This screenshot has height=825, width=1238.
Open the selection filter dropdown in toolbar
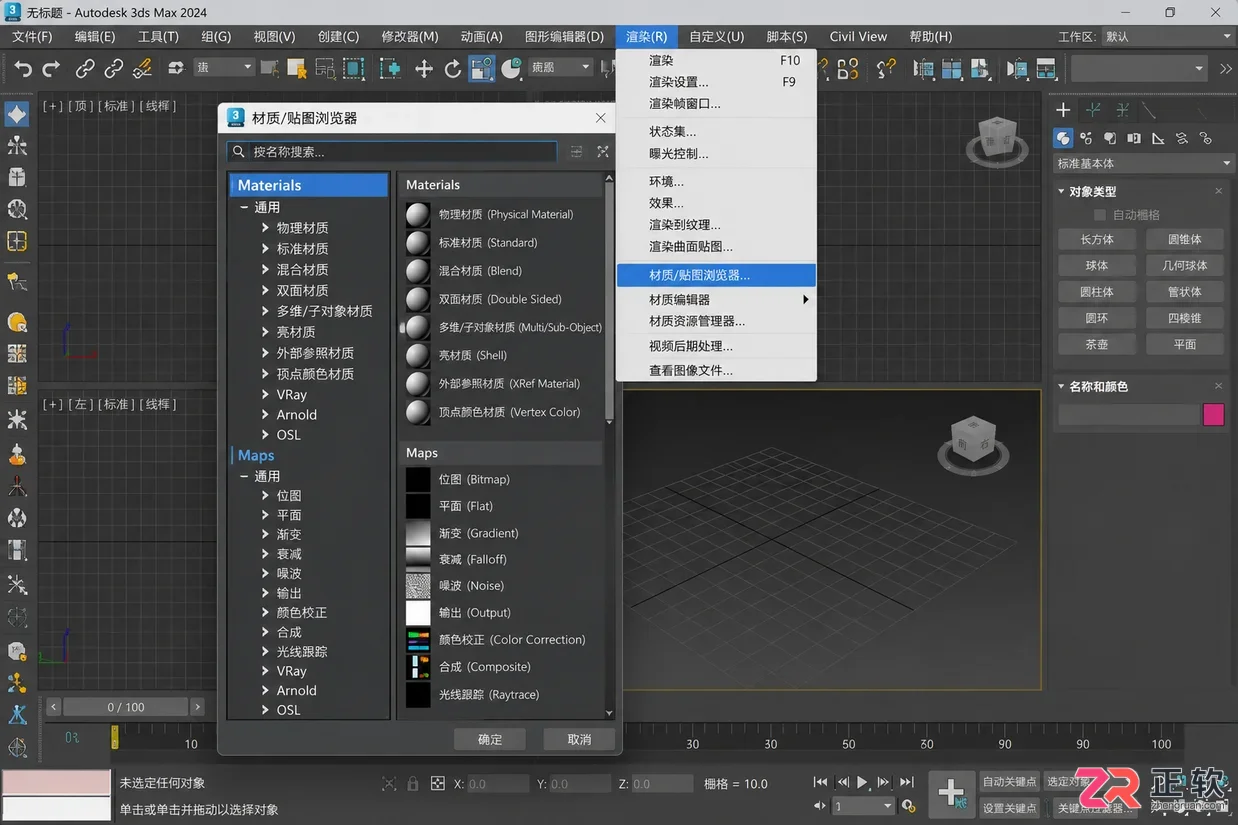pos(224,68)
